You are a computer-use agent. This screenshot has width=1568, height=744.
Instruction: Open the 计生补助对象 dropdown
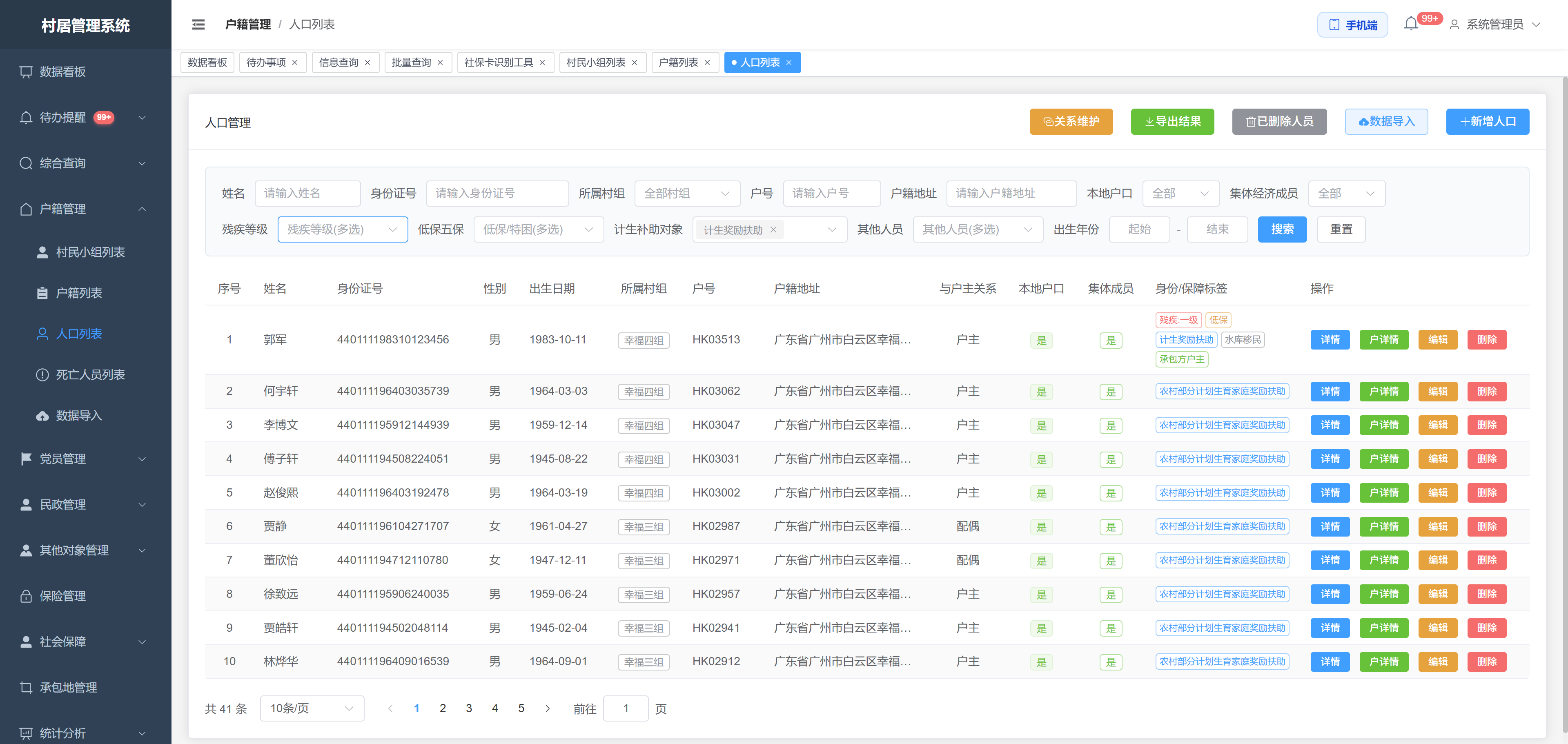click(770, 229)
